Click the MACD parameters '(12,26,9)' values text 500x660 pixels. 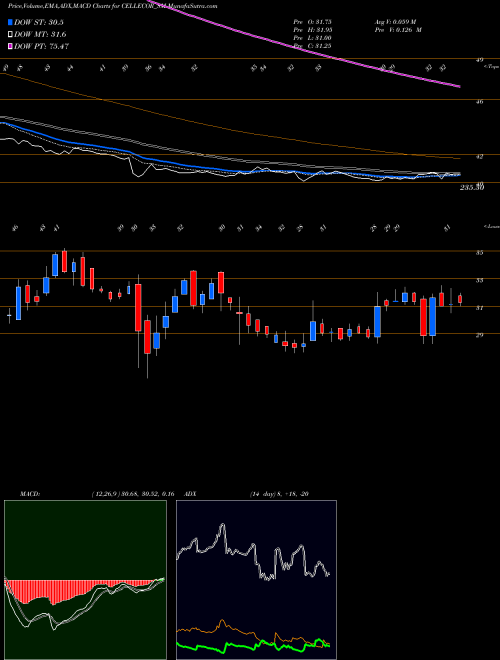click(133, 494)
